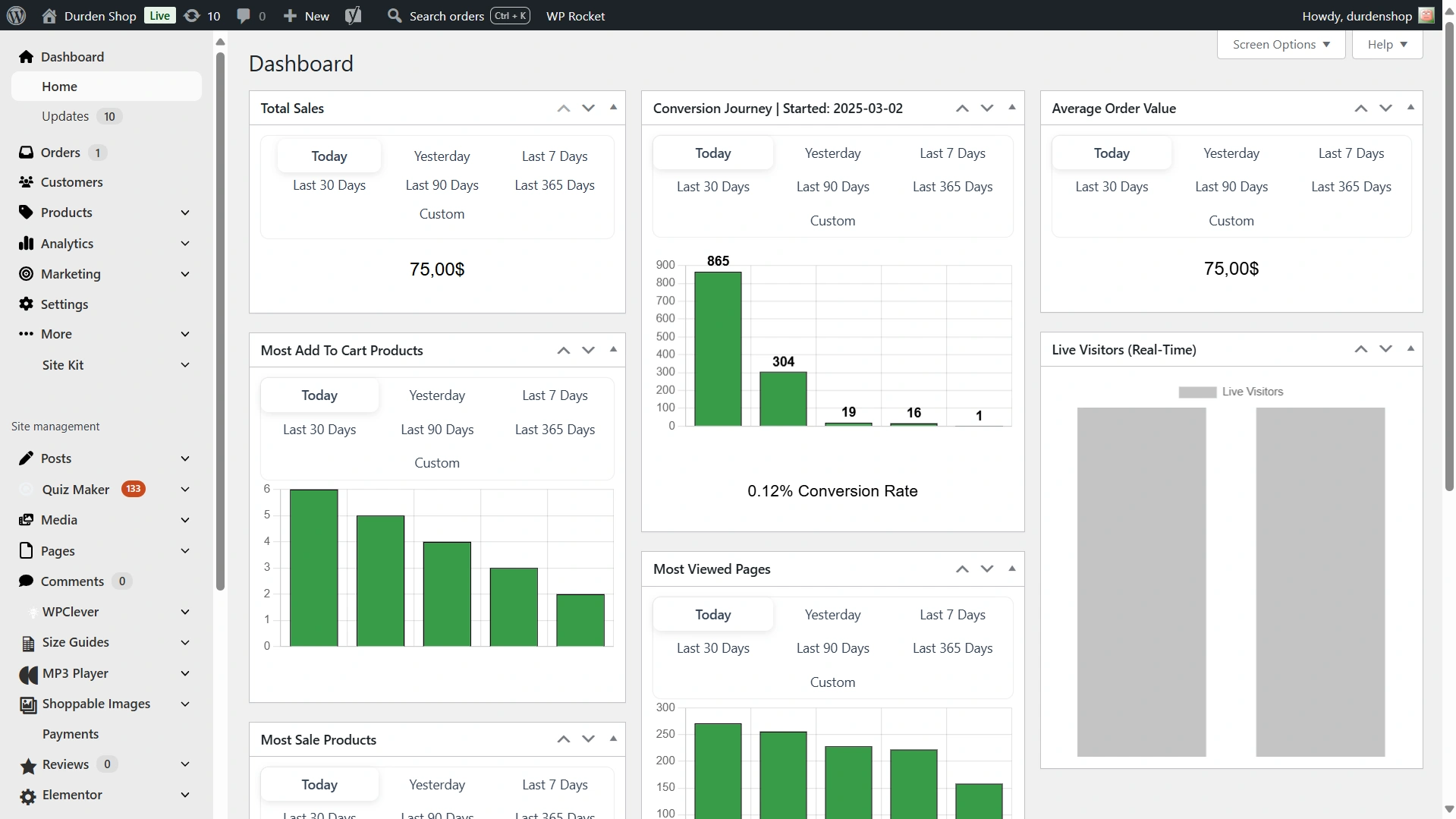Click the Search orders field
Viewport: 1456px width, 819px height.
[447, 15]
